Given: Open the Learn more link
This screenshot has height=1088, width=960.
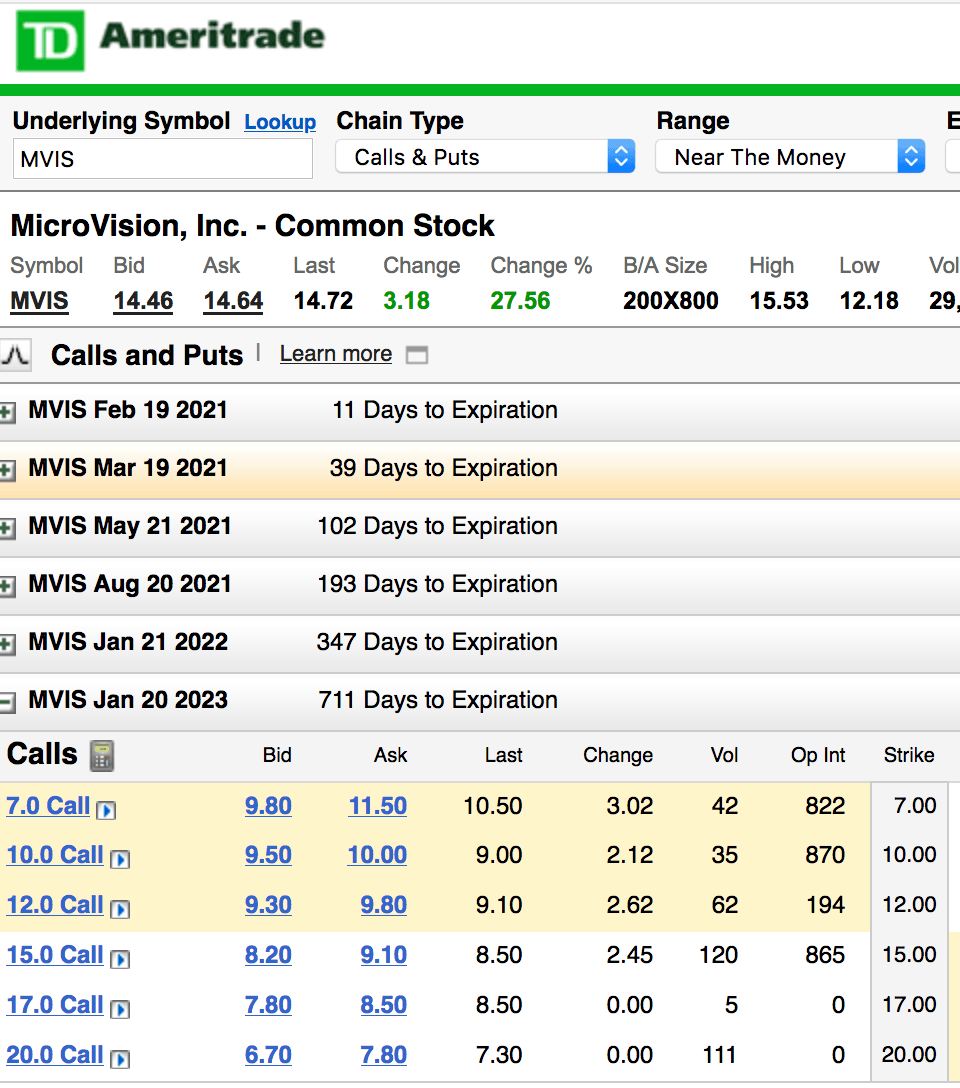Looking at the screenshot, I should 336,354.
